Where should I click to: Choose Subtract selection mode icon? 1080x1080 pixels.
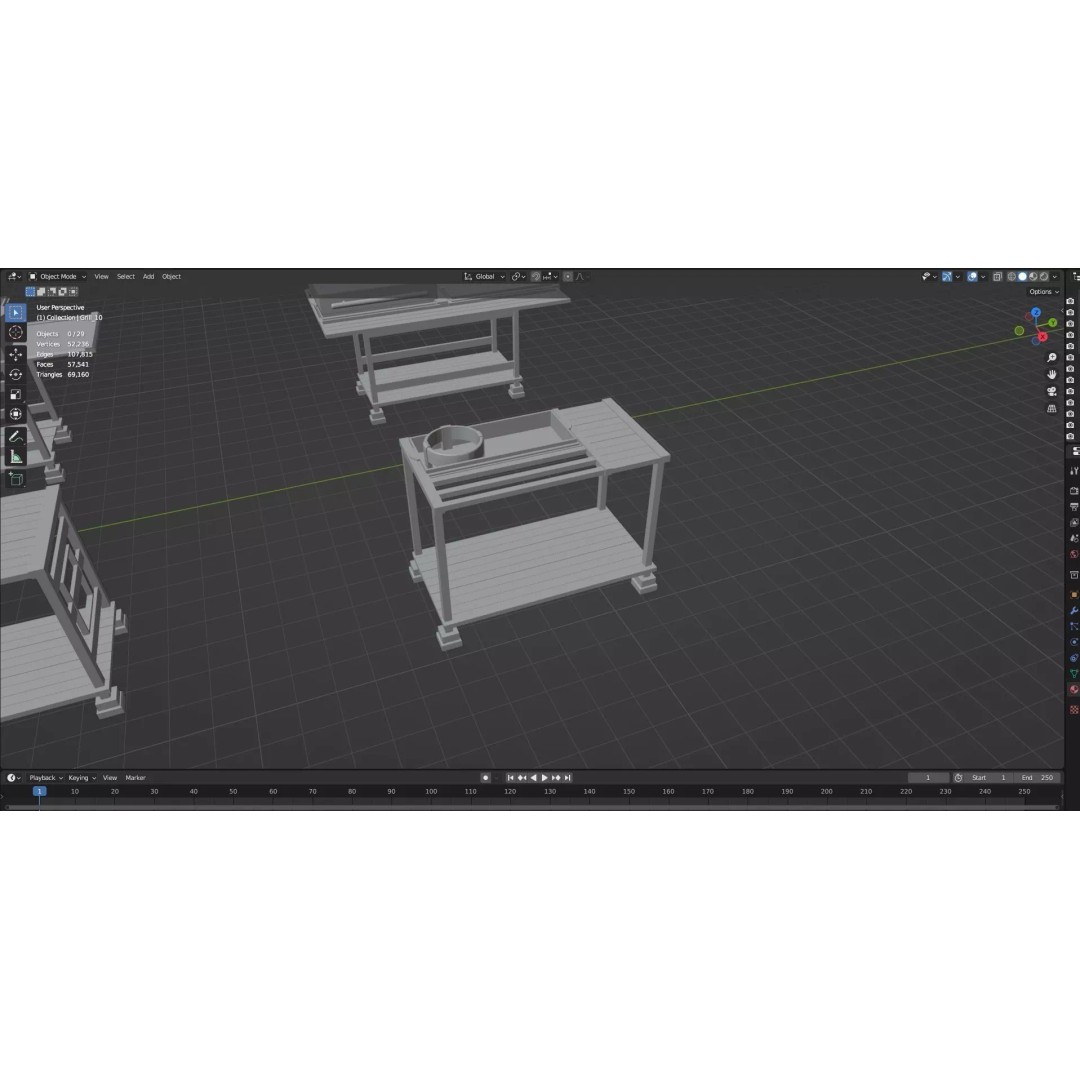pos(52,292)
